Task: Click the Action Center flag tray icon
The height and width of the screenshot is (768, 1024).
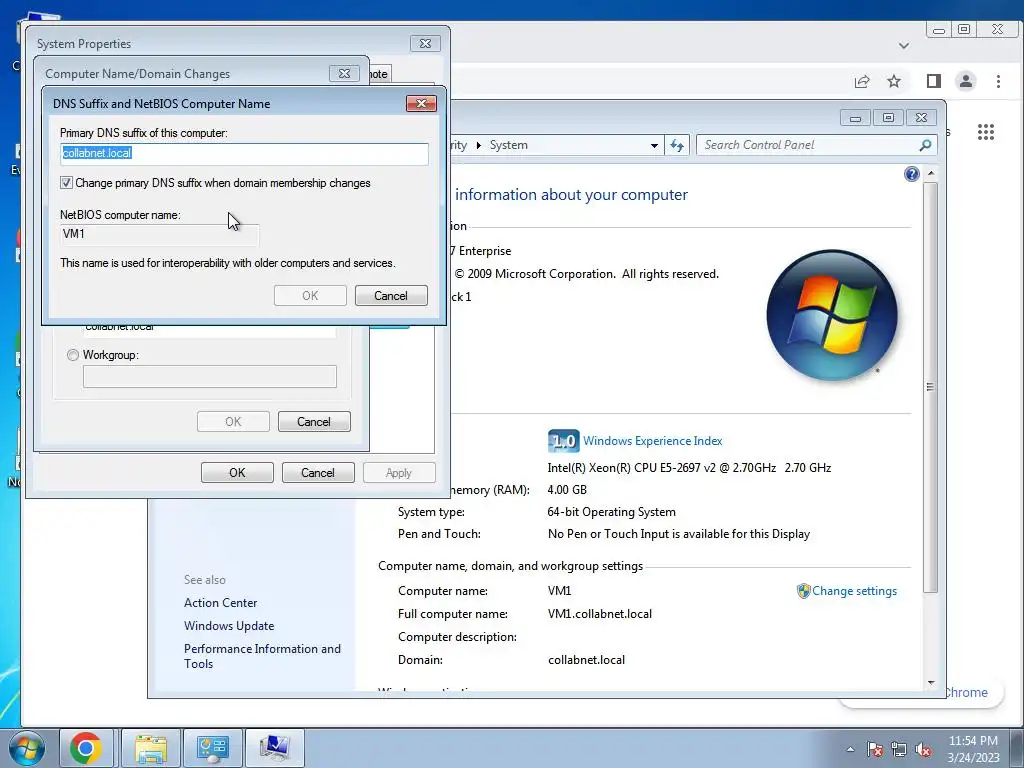Action: coord(874,749)
